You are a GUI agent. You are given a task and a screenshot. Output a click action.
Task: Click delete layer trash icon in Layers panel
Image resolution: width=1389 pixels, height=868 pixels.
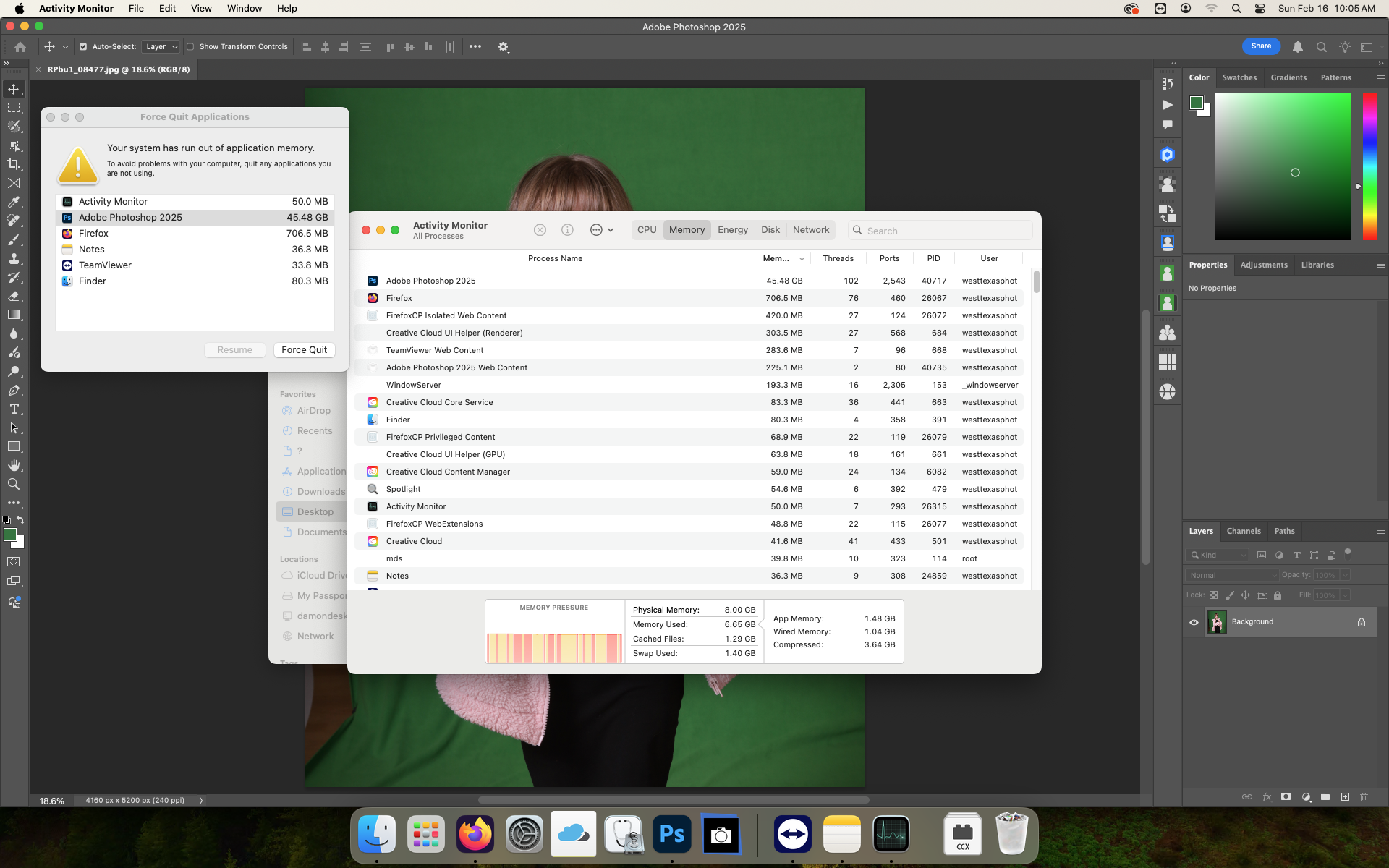click(1364, 796)
